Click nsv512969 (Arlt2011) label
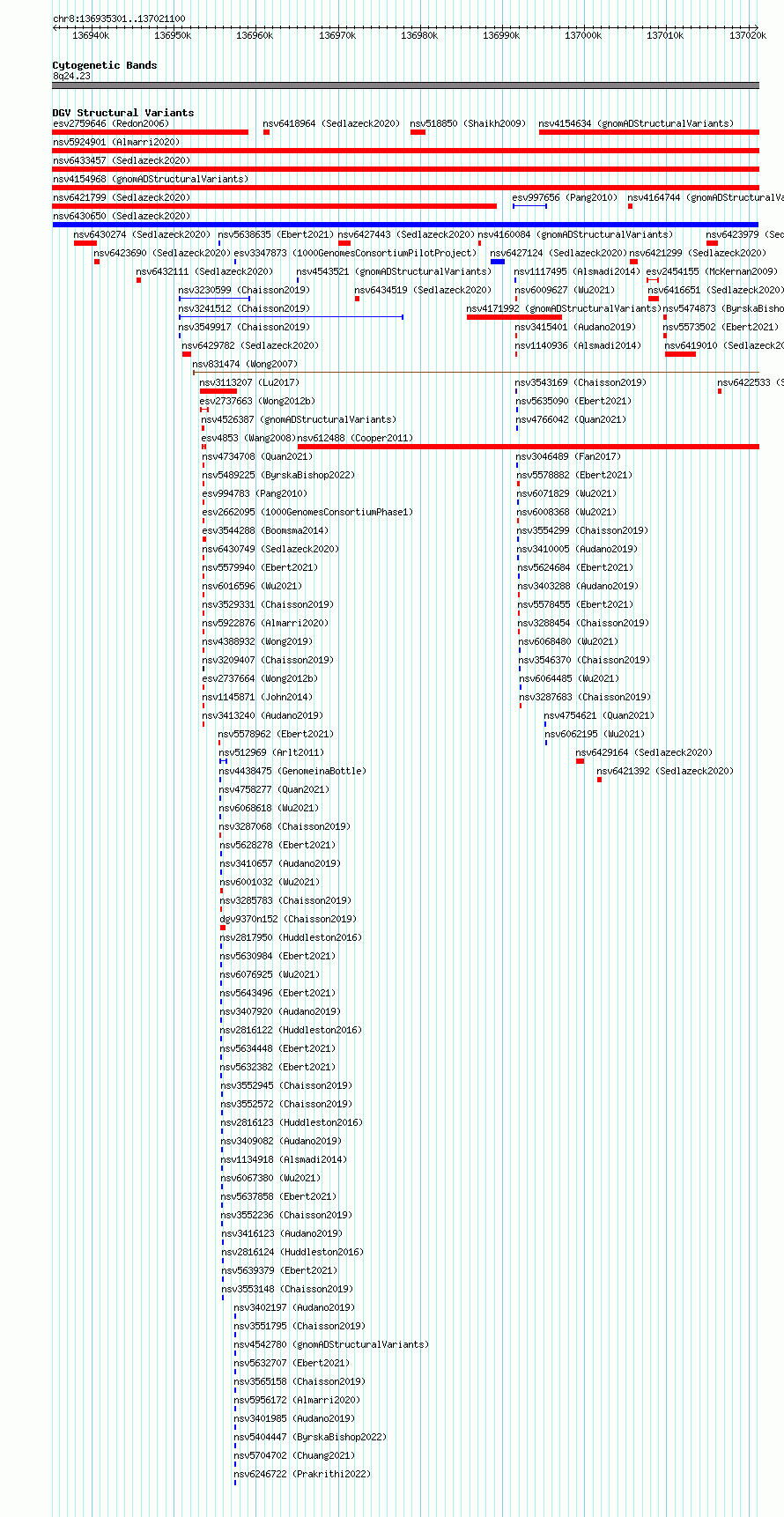784x1517 pixels. click(272, 753)
